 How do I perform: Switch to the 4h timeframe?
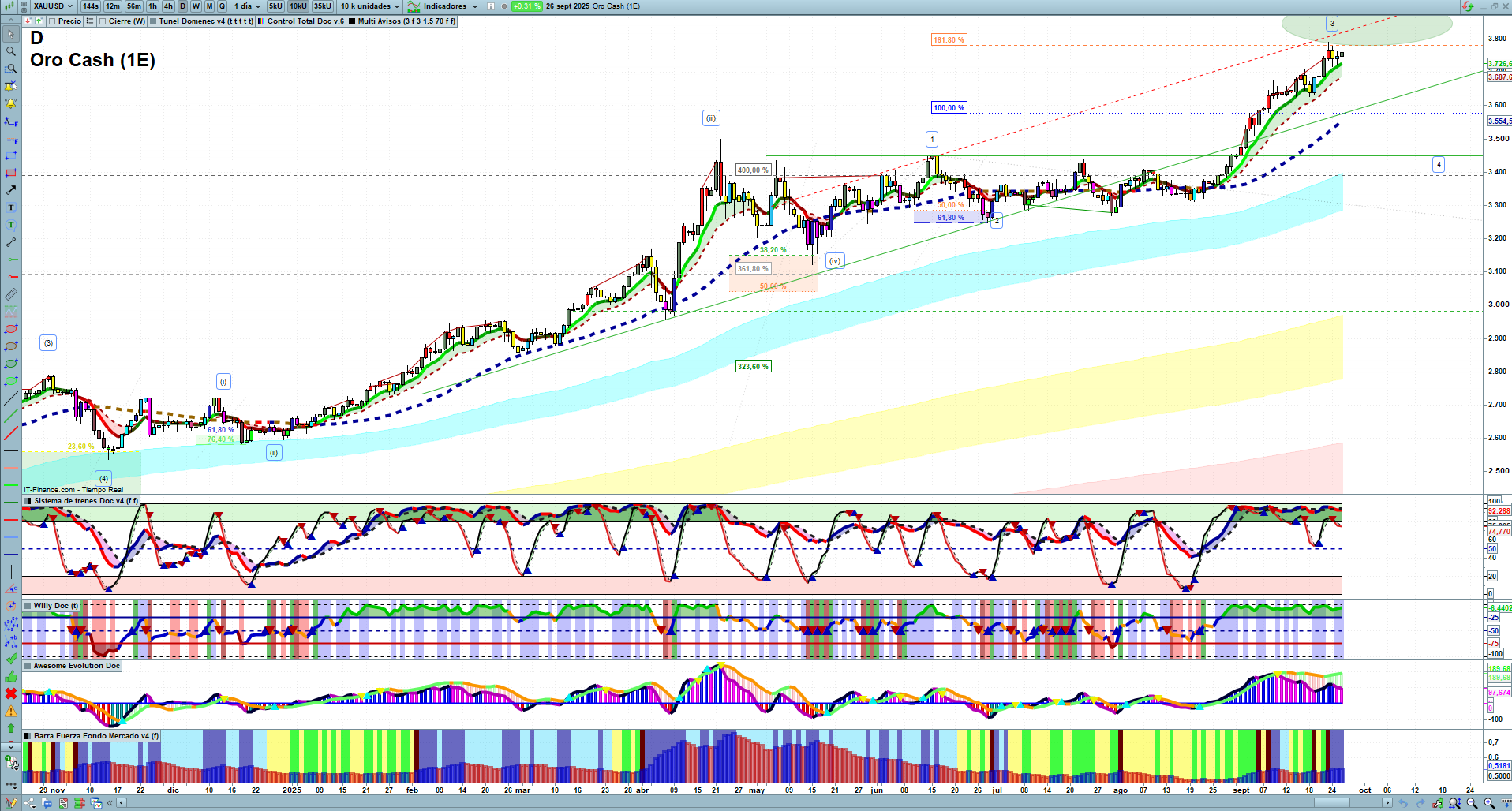tap(168, 6)
